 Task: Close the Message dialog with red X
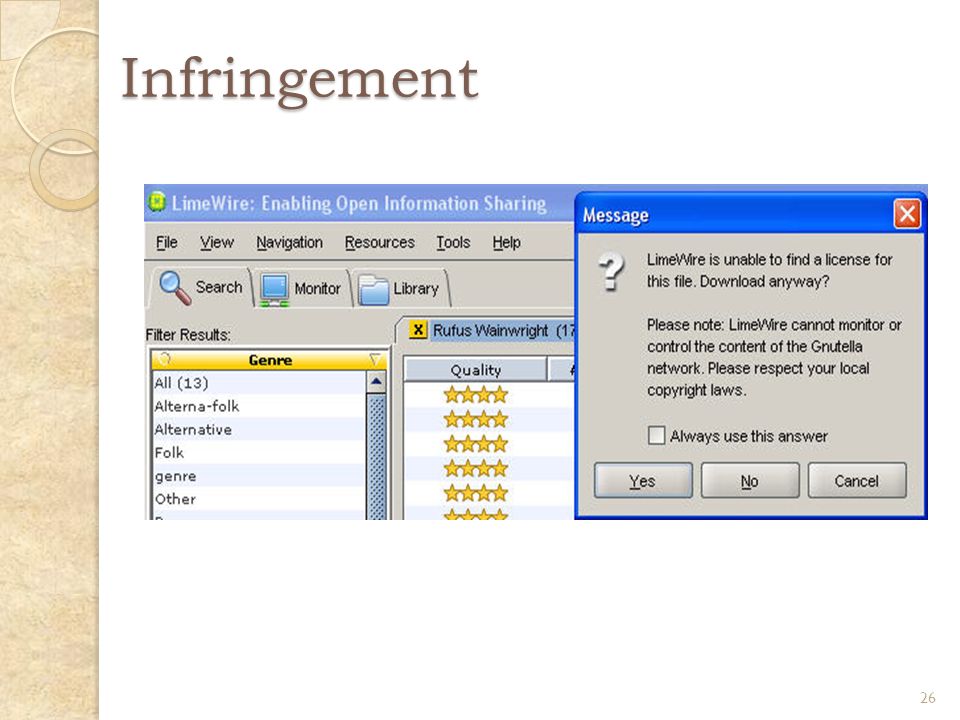tap(907, 214)
